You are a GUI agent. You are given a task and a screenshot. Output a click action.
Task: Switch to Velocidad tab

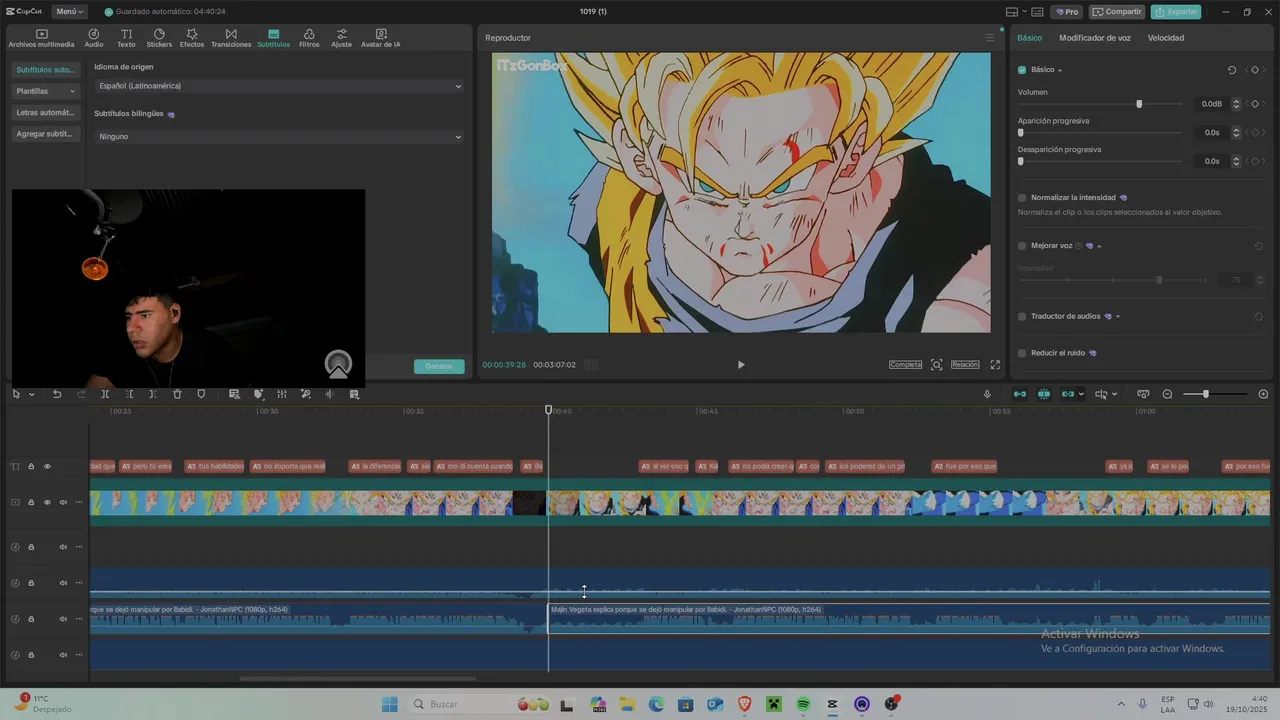(x=1166, y=38)
